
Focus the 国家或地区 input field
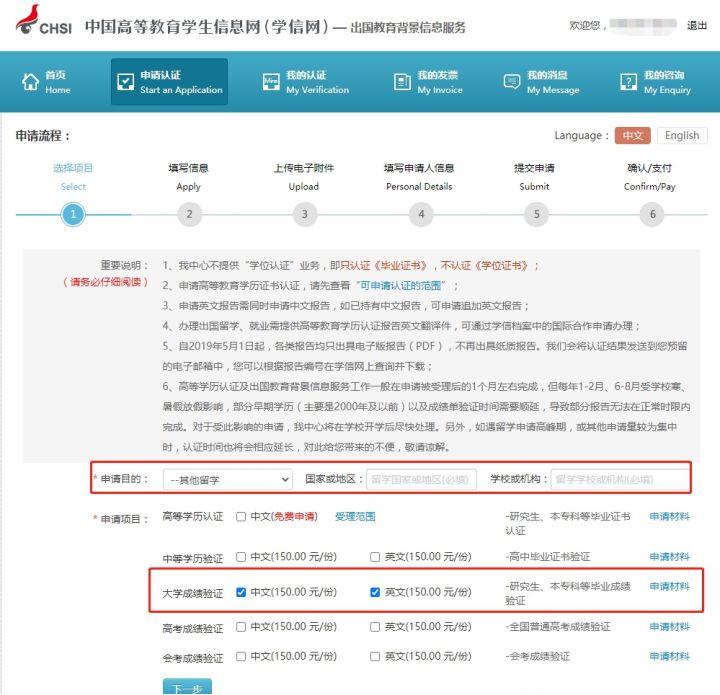421,480
